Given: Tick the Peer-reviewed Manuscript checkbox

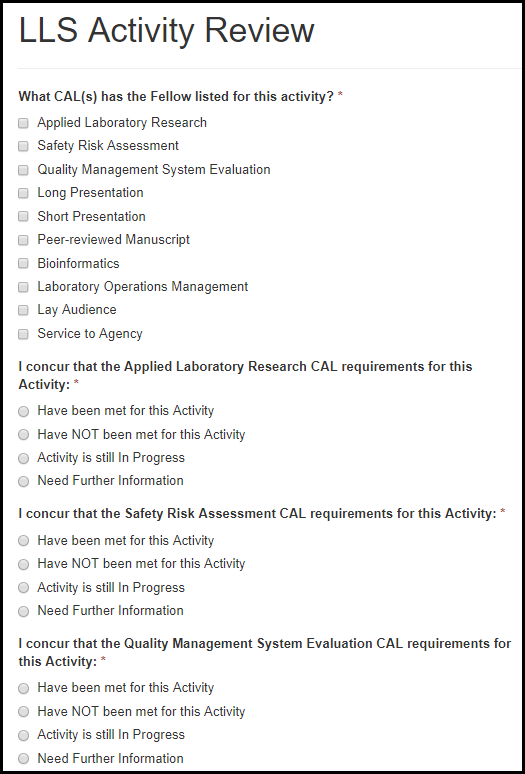Looking at the screenshot, I should [23, 240].
